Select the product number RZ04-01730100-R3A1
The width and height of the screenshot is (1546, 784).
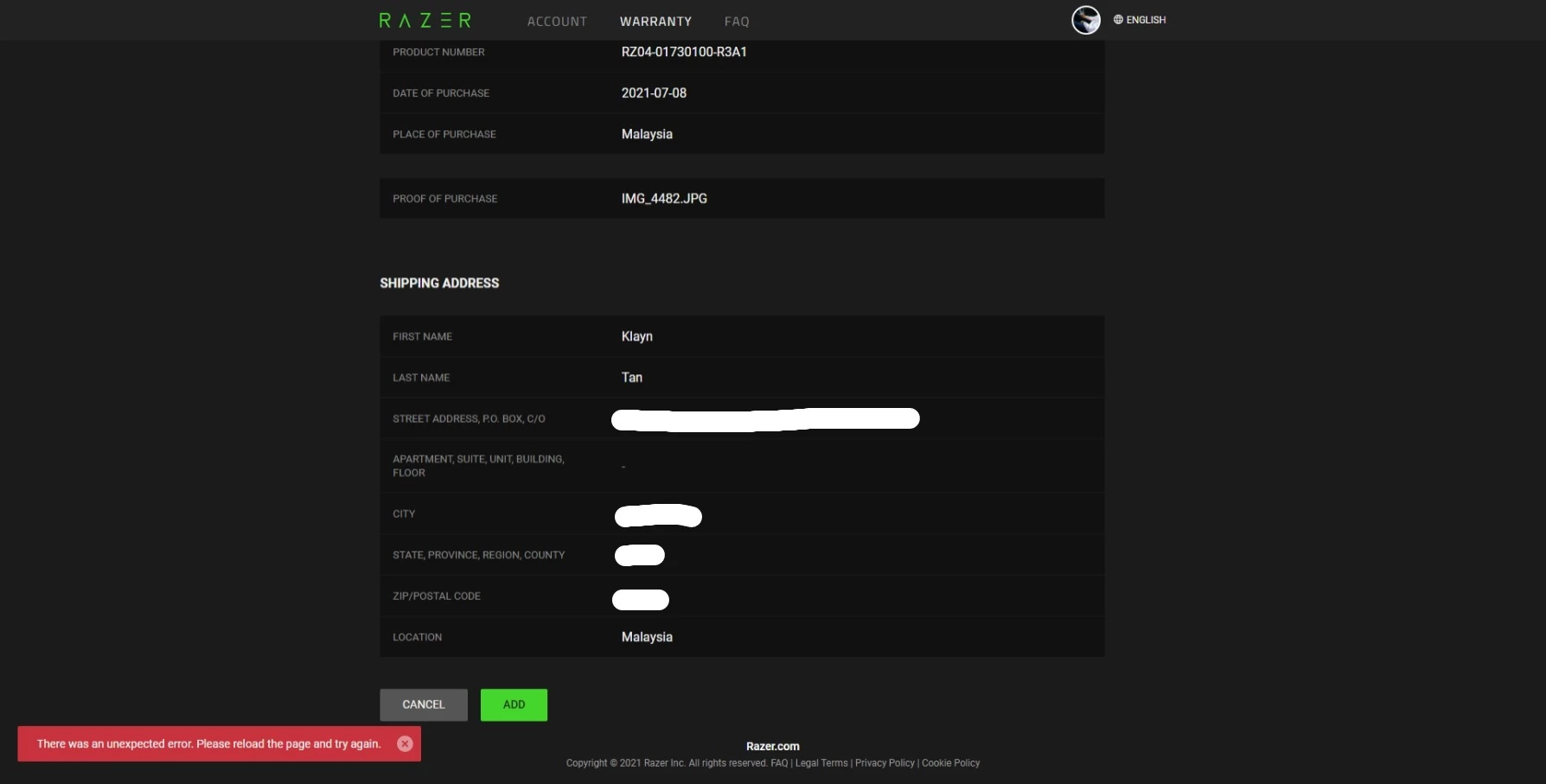684,52
